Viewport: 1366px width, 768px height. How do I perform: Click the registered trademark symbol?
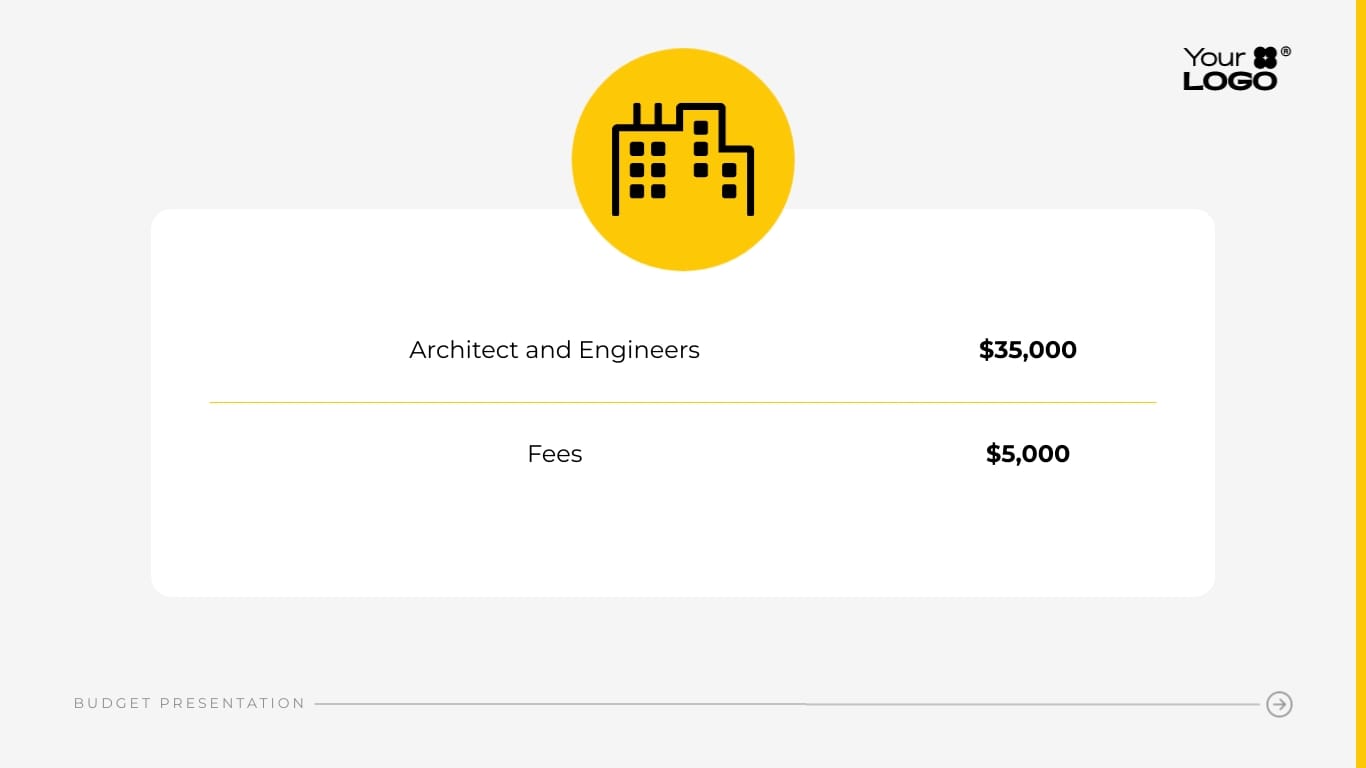(1286, 52)
